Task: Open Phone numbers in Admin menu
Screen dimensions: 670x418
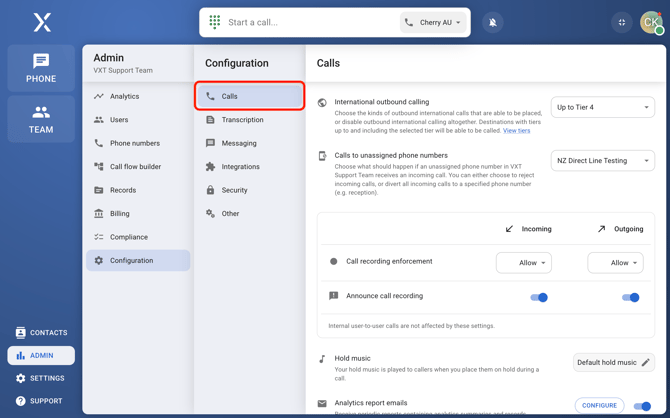Action: click(x=138, y=143)
